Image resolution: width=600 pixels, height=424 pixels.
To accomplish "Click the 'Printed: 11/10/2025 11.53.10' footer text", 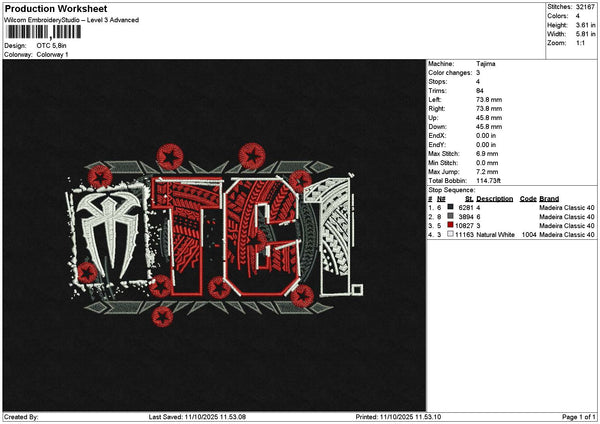I will pyautogui.click(x=398, y=417).
